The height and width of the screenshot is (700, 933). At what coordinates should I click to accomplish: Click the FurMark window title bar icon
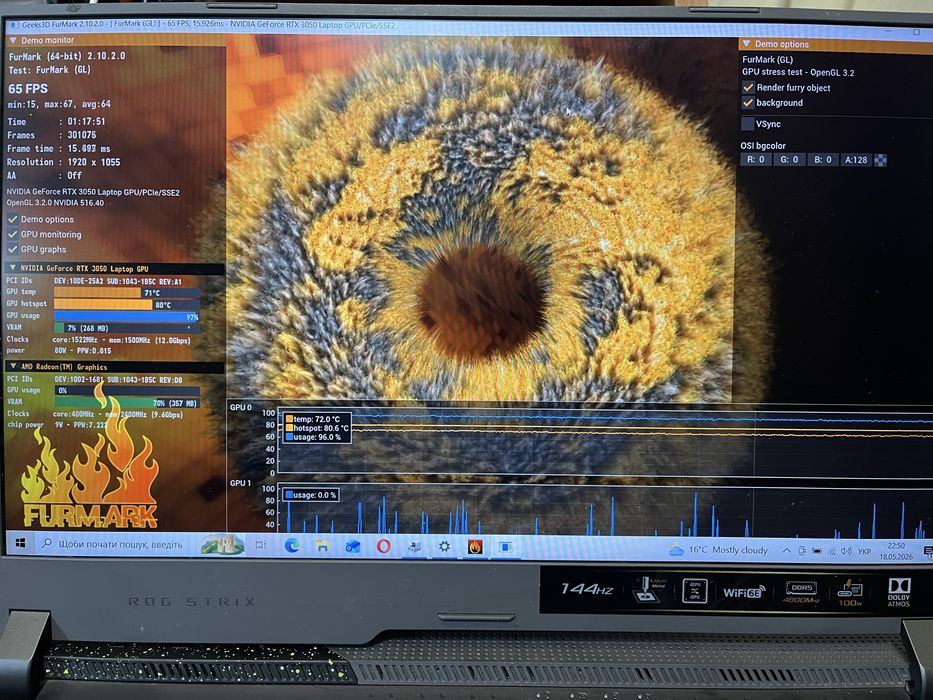[13, 24]
